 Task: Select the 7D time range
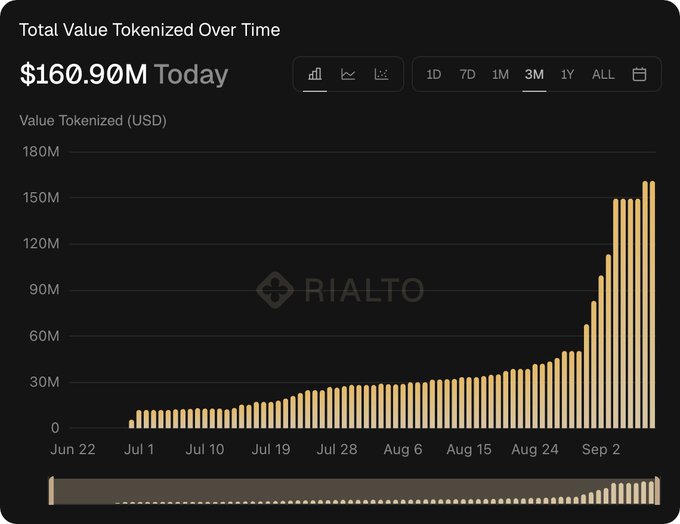tap(467, 75)
